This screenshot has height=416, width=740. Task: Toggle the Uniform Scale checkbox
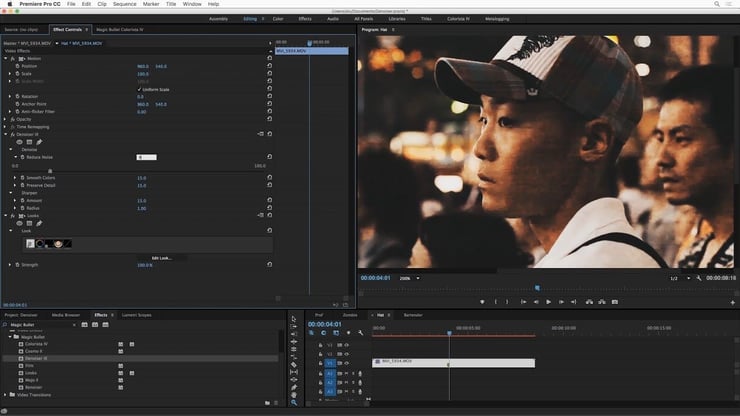tap(139, 88)
